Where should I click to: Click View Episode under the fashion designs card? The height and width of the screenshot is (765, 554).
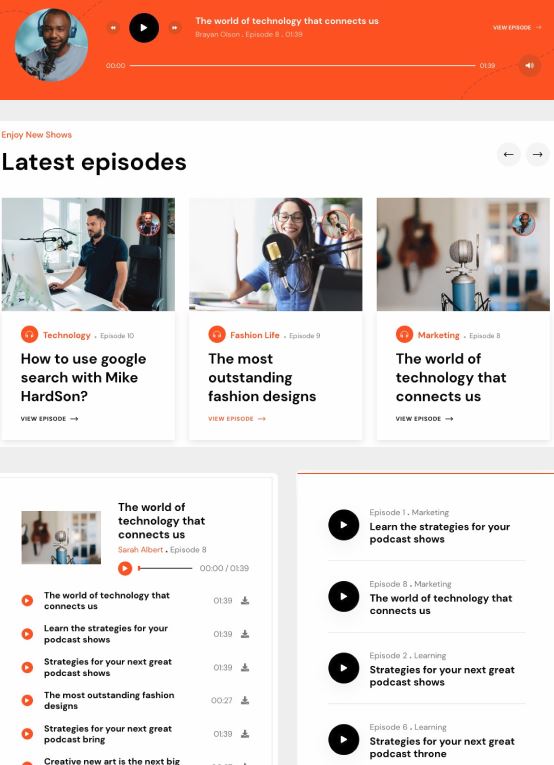[237, 419]
